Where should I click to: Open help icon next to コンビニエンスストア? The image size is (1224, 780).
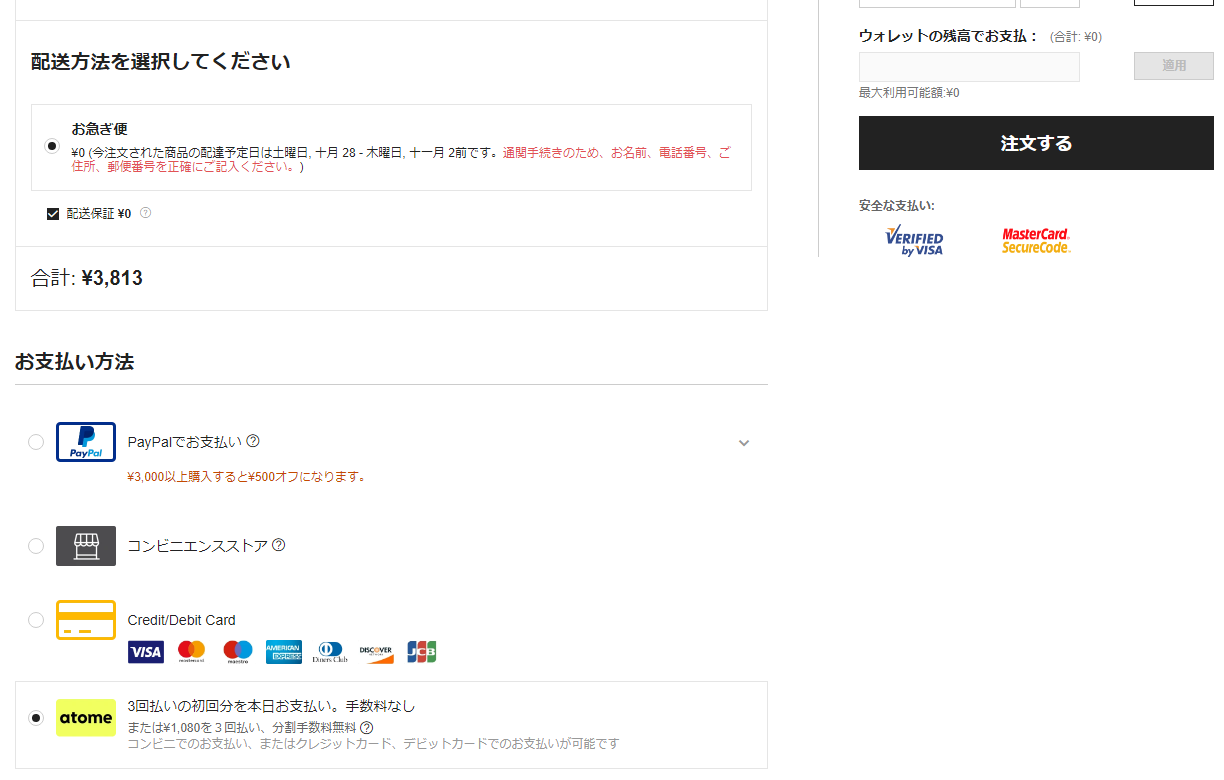pos(279,545)
